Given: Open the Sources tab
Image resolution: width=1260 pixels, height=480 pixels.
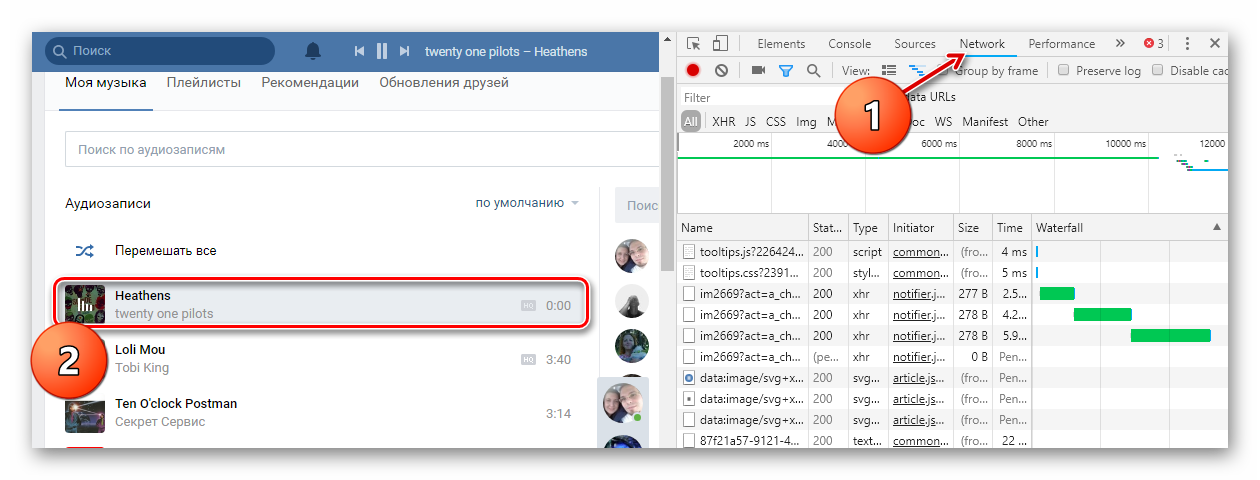Looking at the screenshot, I should [915, 44].
